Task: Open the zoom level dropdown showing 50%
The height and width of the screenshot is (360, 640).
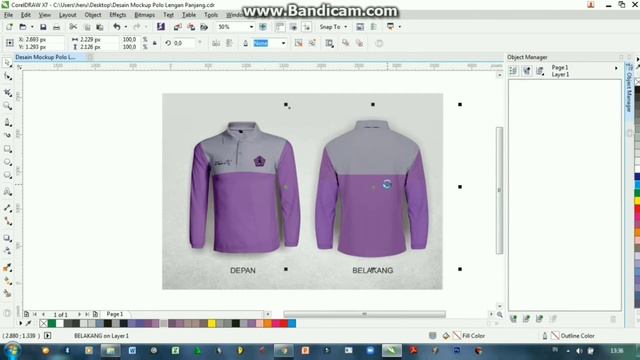Action: click(251, 27)
